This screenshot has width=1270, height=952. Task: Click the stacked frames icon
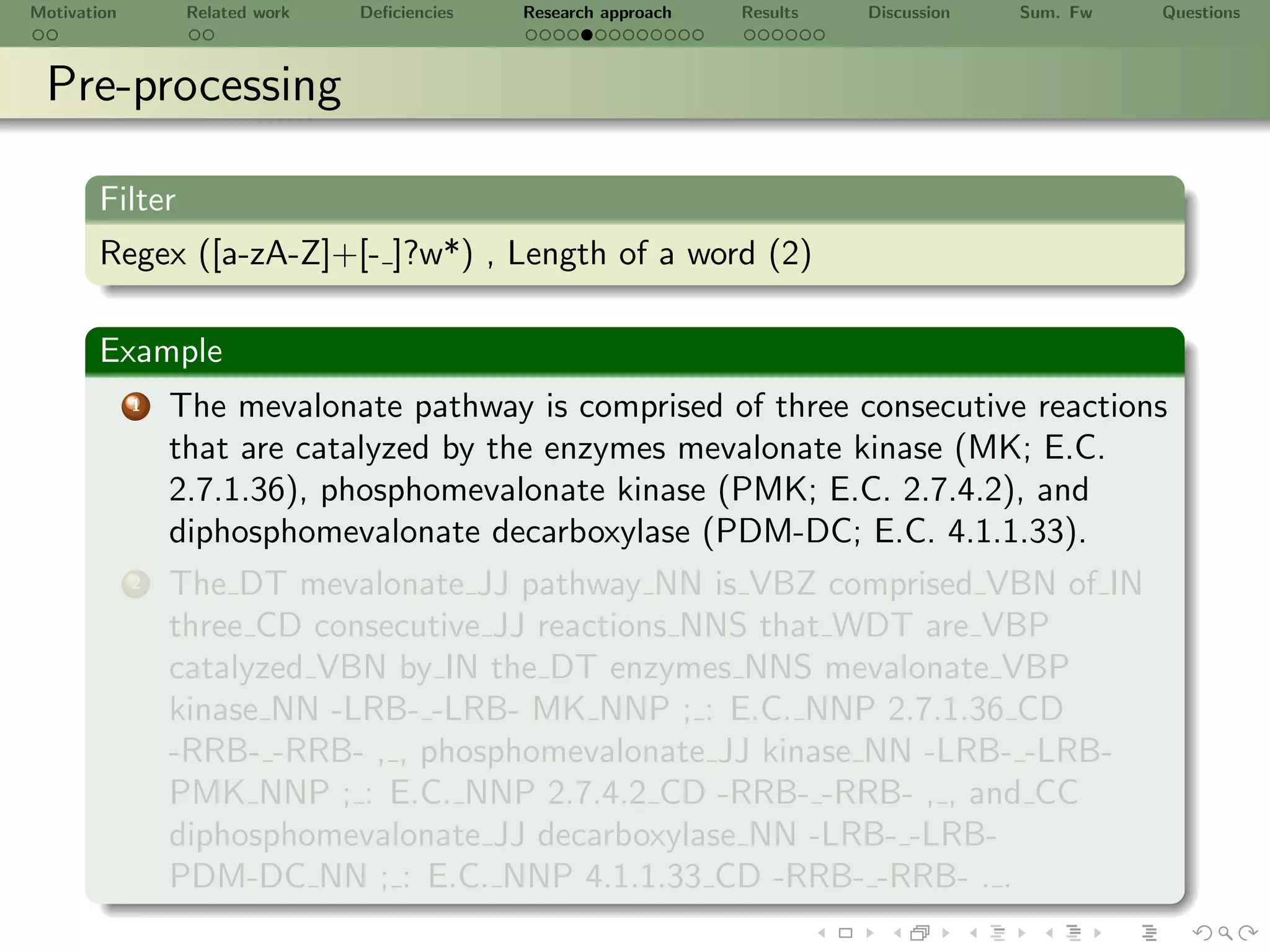[x=920, y=933]
